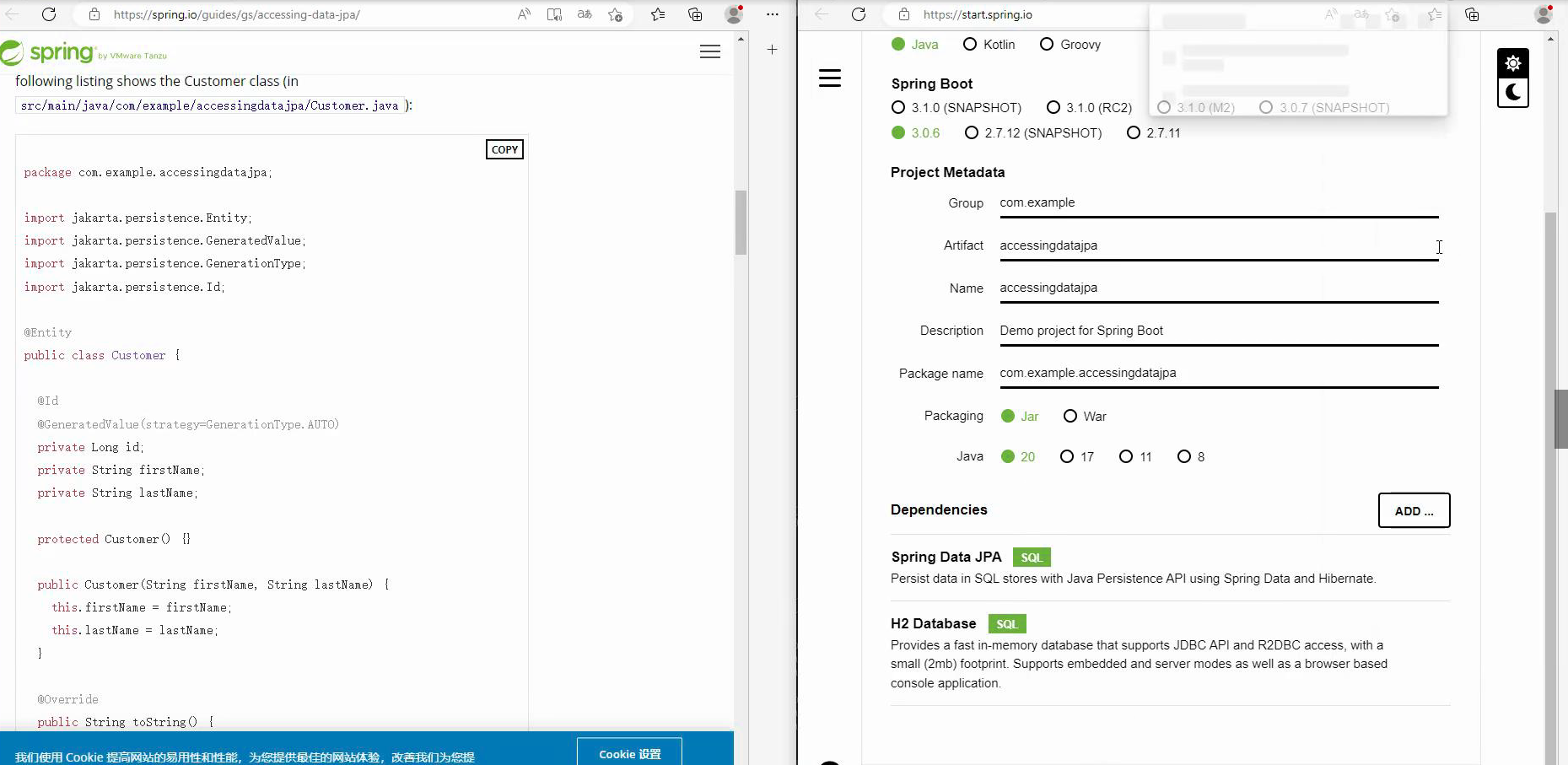Screen dimensions: 1568x765
Task: Open the Favorites list in the guide window
Action: point(658,14)
